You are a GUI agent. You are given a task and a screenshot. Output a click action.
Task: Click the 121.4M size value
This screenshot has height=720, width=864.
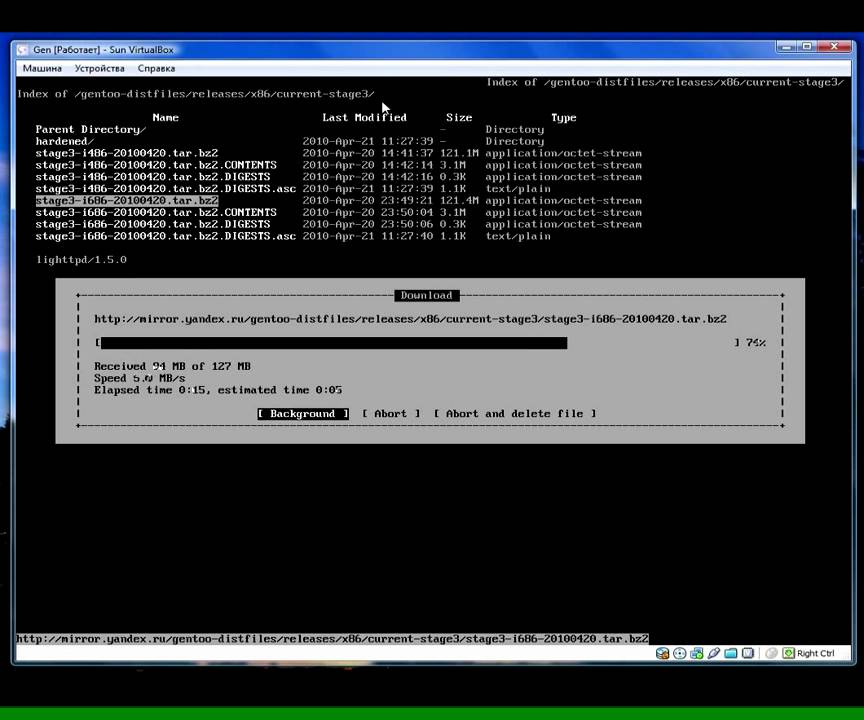(459, 201)
